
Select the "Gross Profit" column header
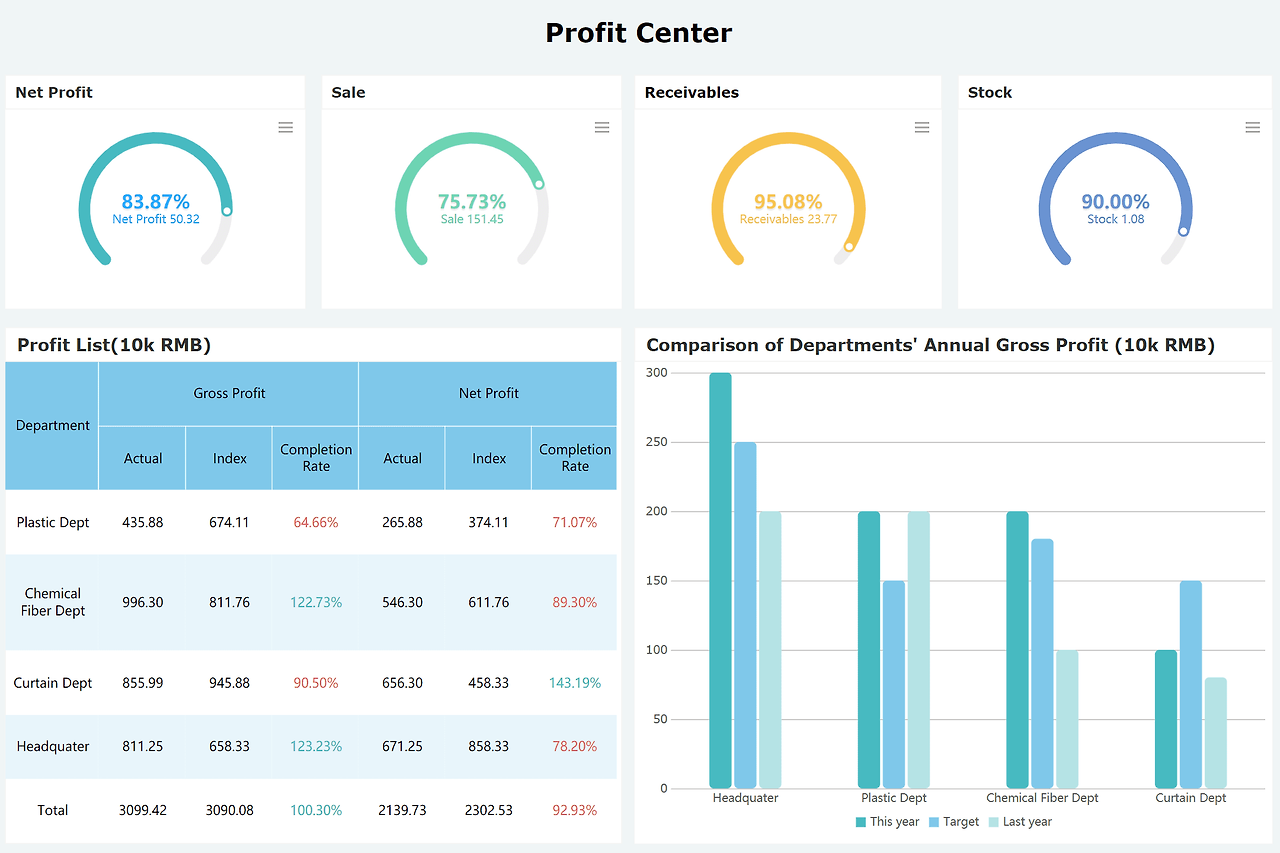228,393
